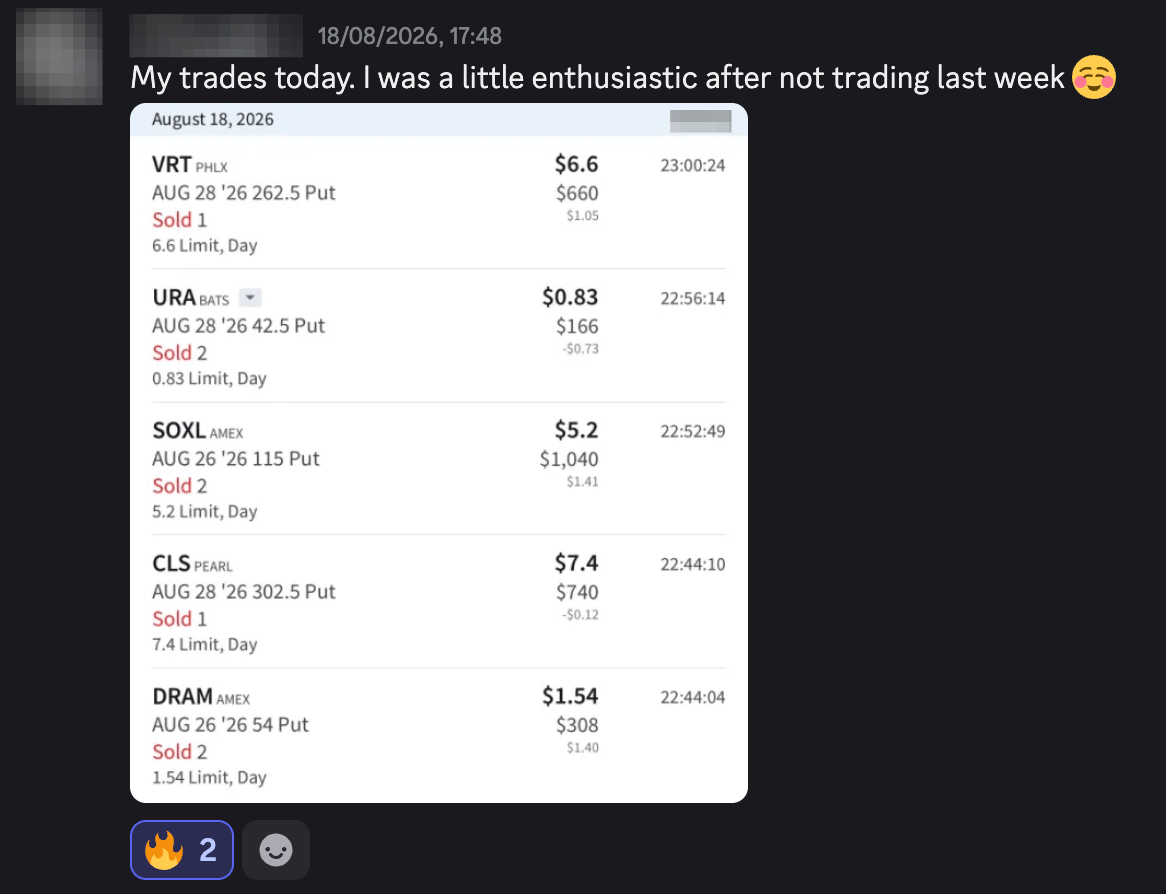Viewport: 1166px width, 894px height.
Task: Click the DRAM trade time 22:44:04
Action: coord(692,698)
